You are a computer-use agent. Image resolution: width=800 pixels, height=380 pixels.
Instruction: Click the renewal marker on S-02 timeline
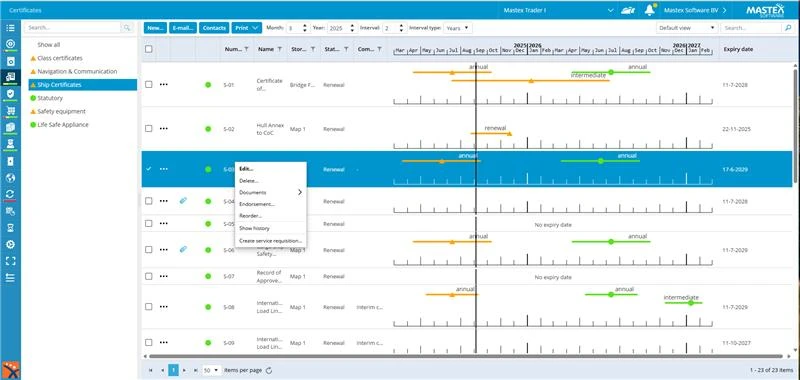click(509, 134)
